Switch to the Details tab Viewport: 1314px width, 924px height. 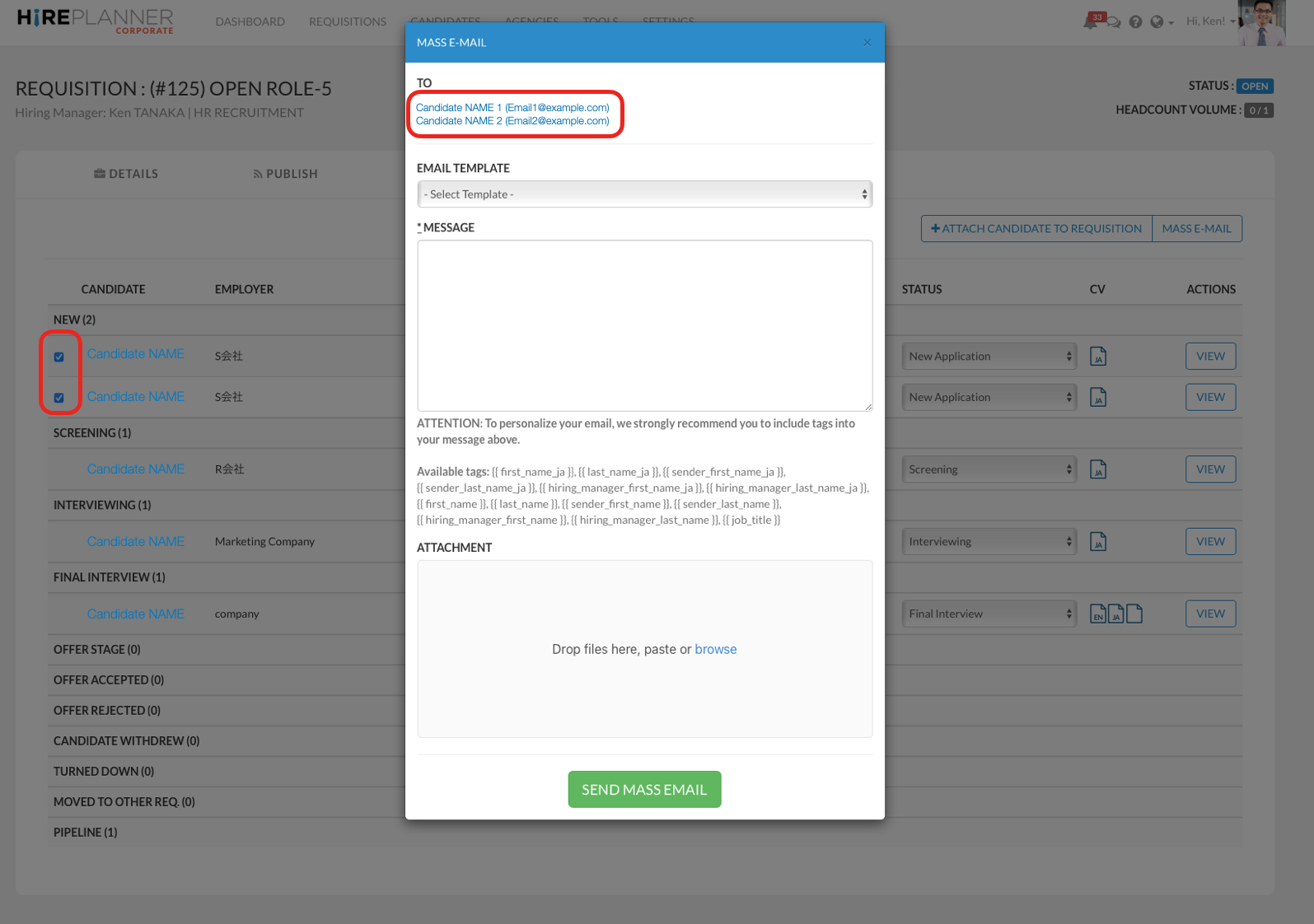click(126, 174)
